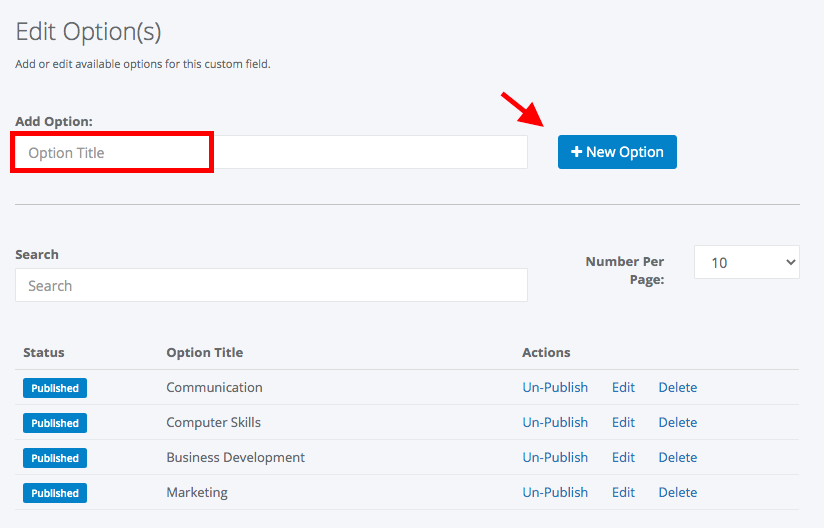The height and width of the screenshot is (528, 824).
Task: Un-Publish the Communication option
Action: [555, 387]
